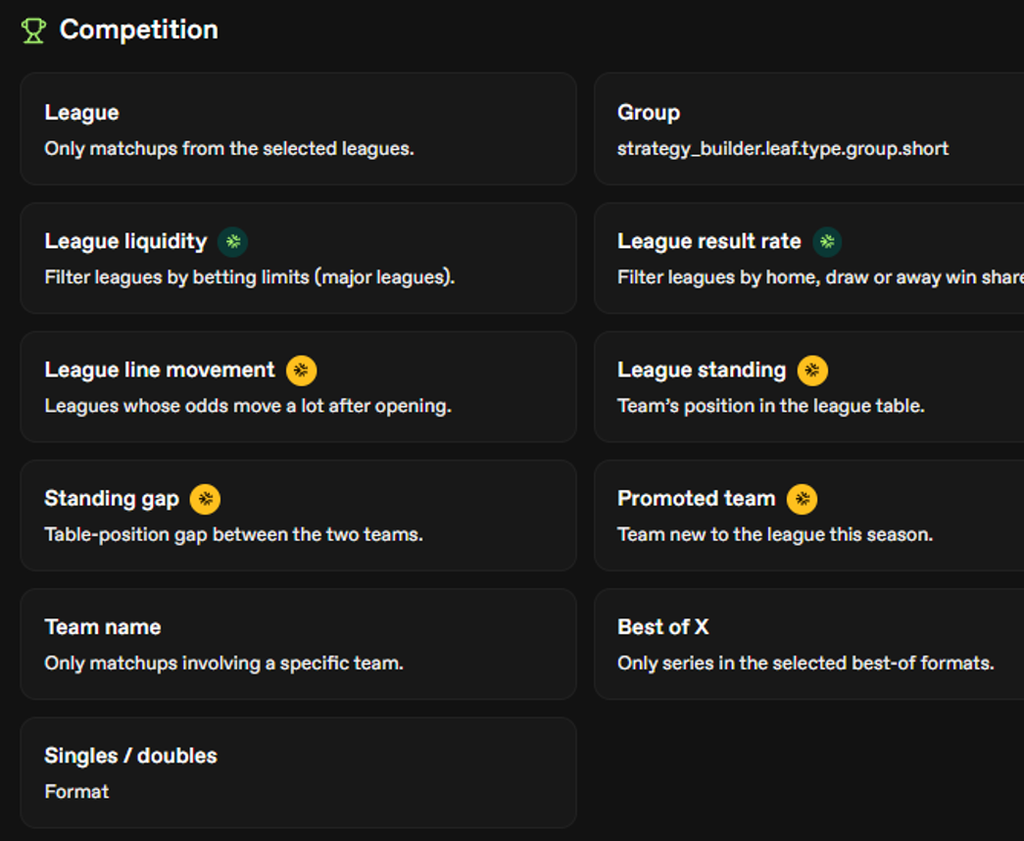
Task: Select the League result rate card
Action: tap(809, 258)
